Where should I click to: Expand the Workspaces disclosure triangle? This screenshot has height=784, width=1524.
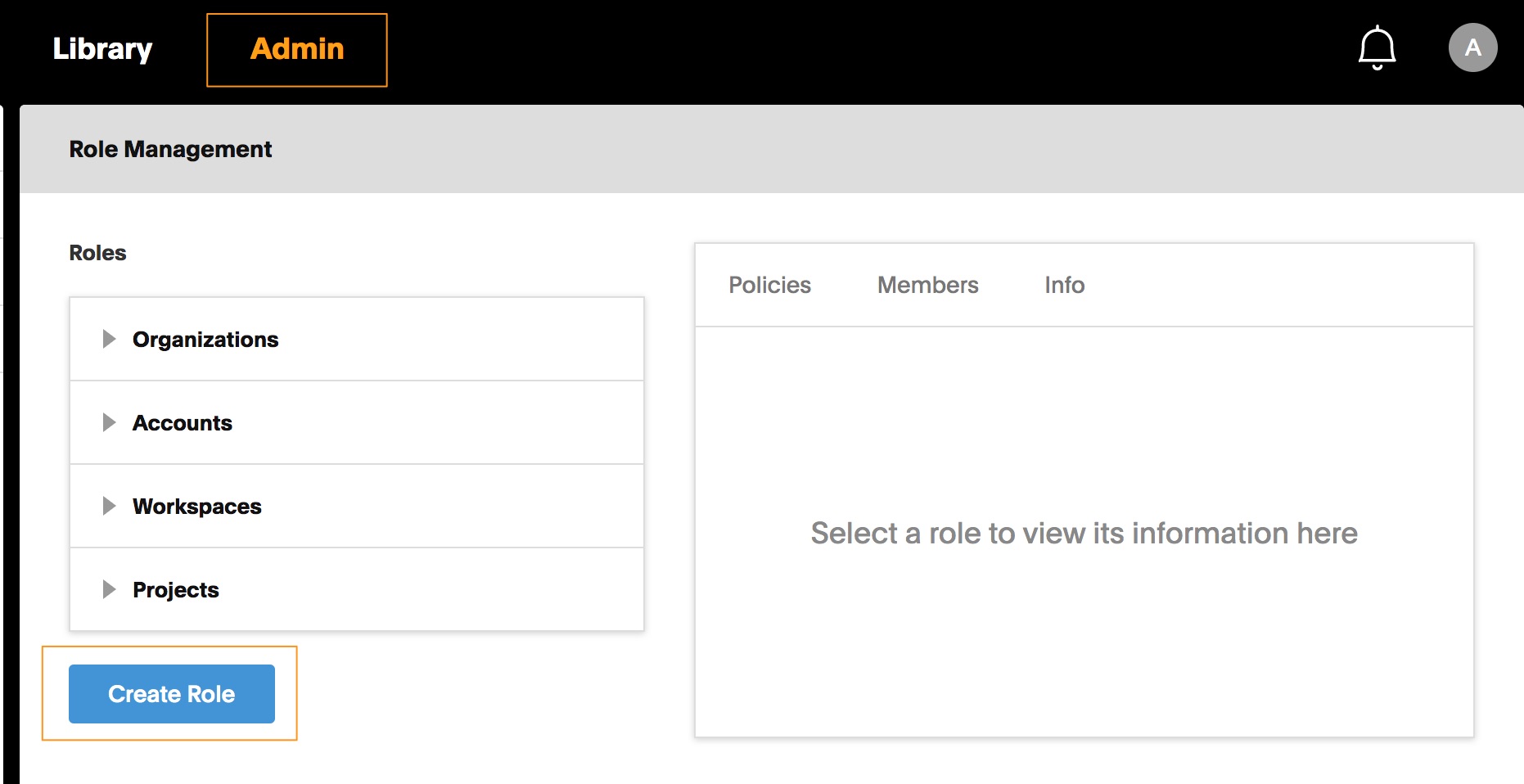pyautogui.click(x=109, y=506)
